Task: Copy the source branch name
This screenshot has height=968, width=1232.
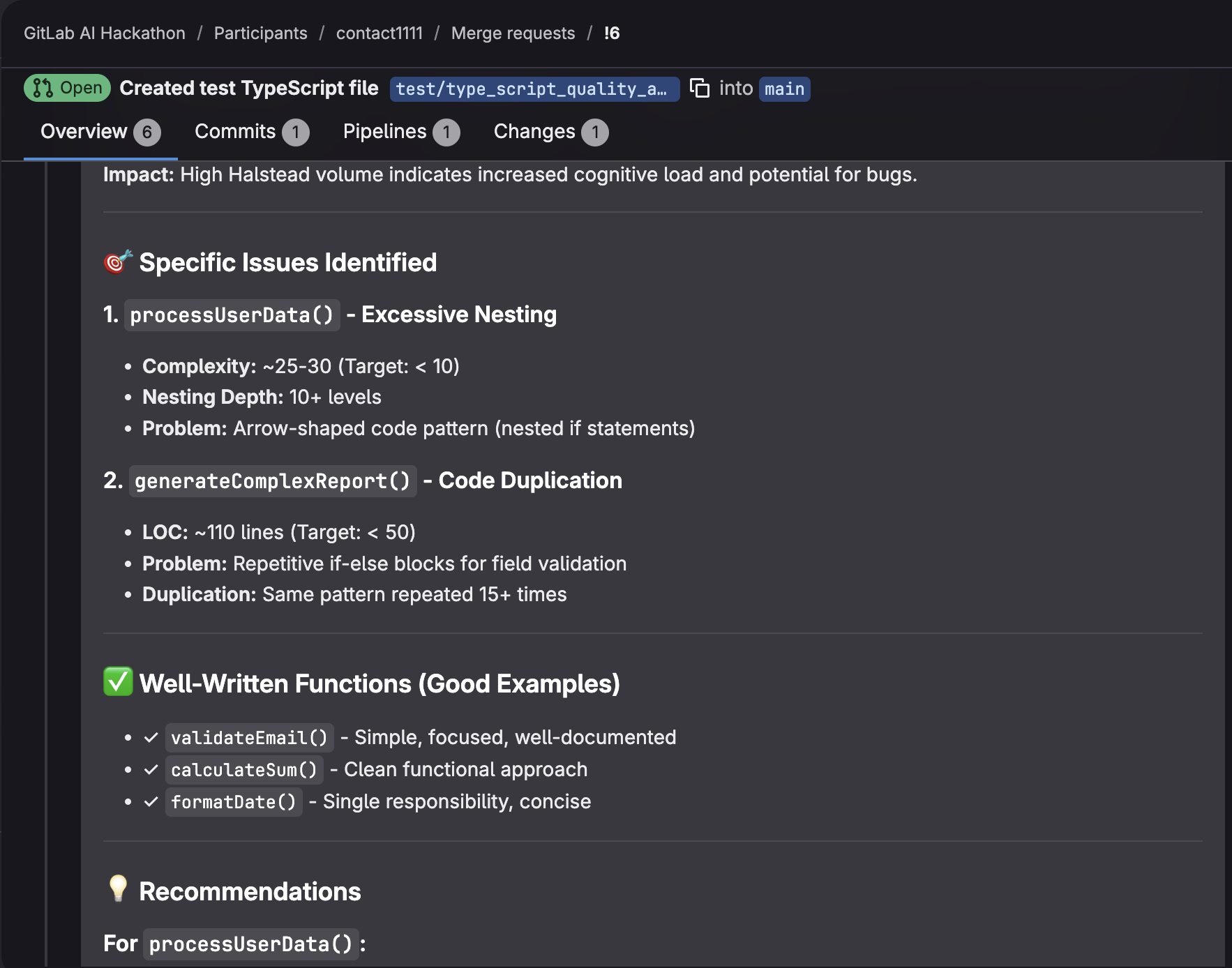Action: [x=699, y=89]
